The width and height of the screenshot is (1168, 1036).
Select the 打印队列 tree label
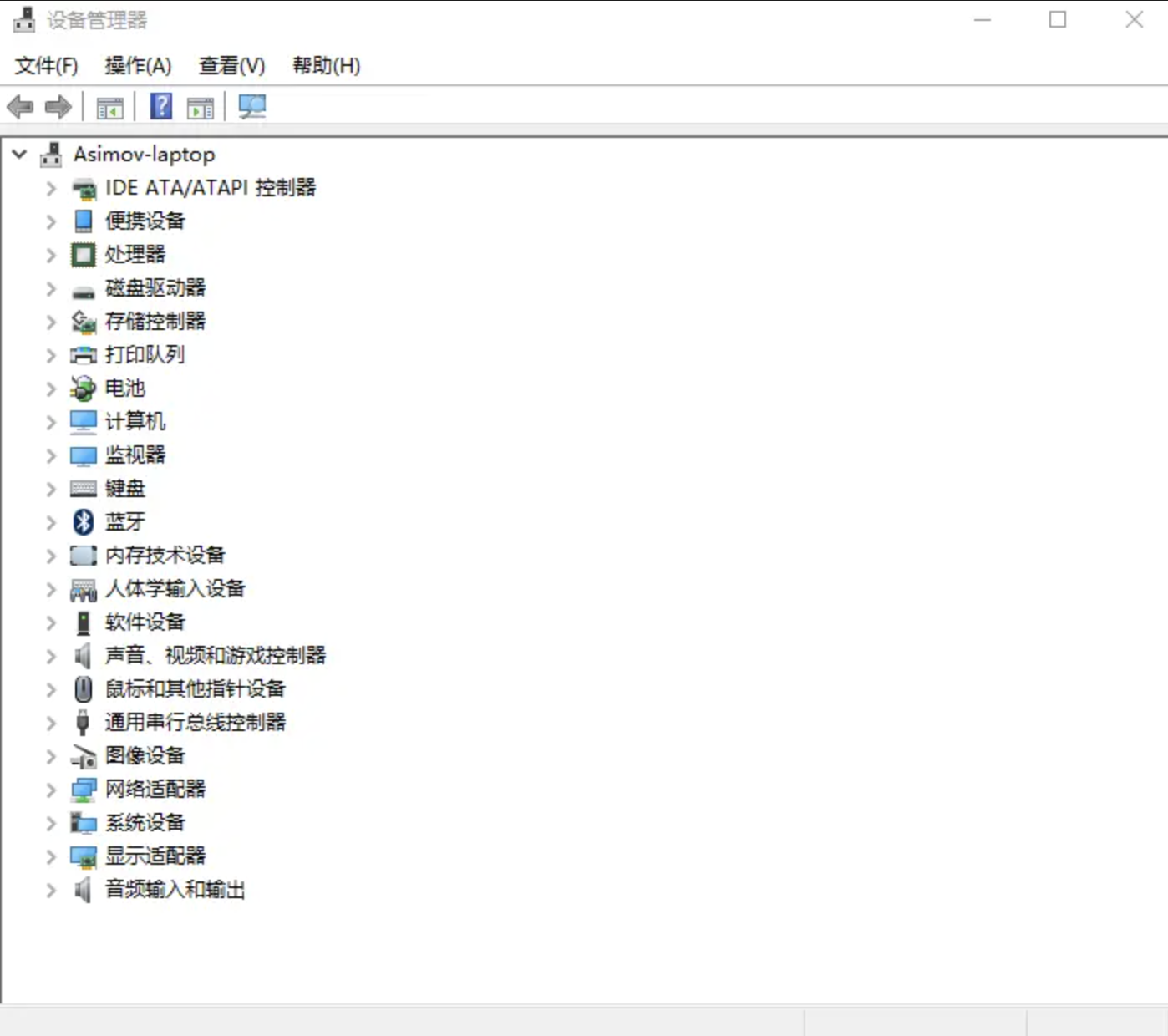point(145,355)
